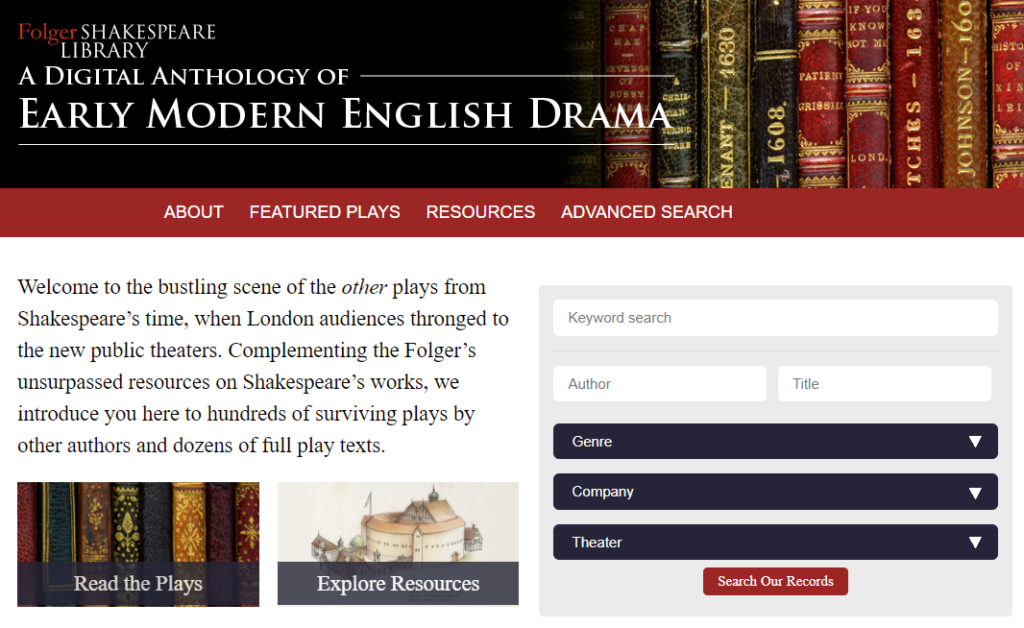Open the Resources navigation item
The width and height of the screenshot is (1024, 628).
[480, 212]
